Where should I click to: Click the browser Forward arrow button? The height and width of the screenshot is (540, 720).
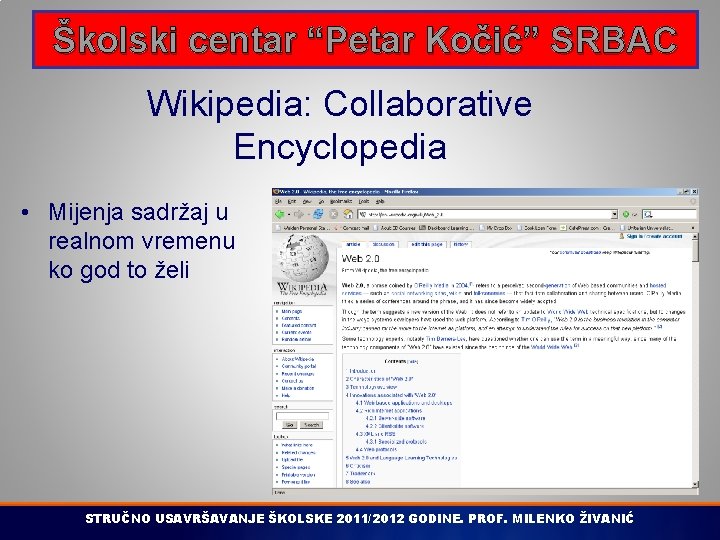click(298, 214)
